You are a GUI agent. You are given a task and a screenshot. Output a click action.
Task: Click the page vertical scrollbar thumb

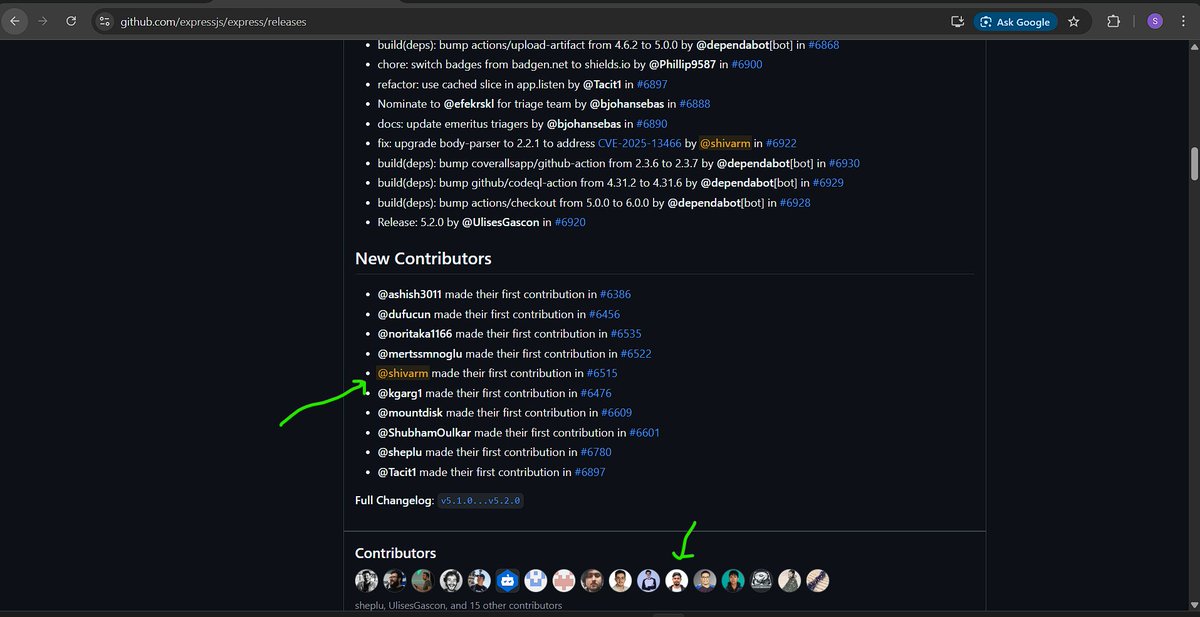tap(1193, 163)
